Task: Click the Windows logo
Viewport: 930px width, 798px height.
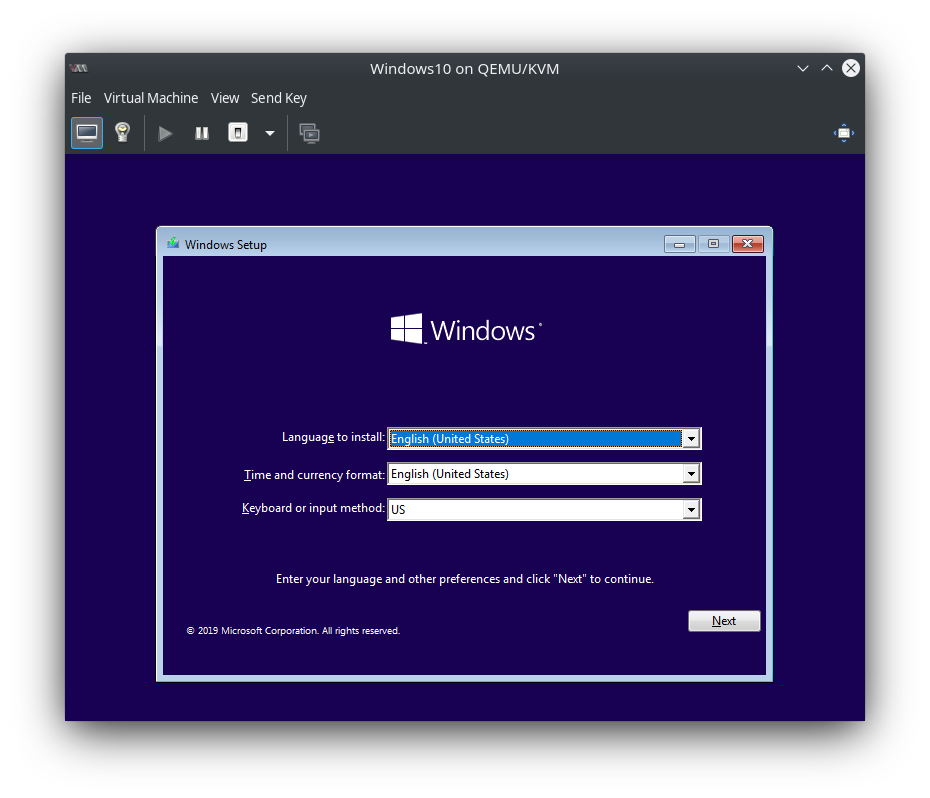Action: (x=466, y=329)
